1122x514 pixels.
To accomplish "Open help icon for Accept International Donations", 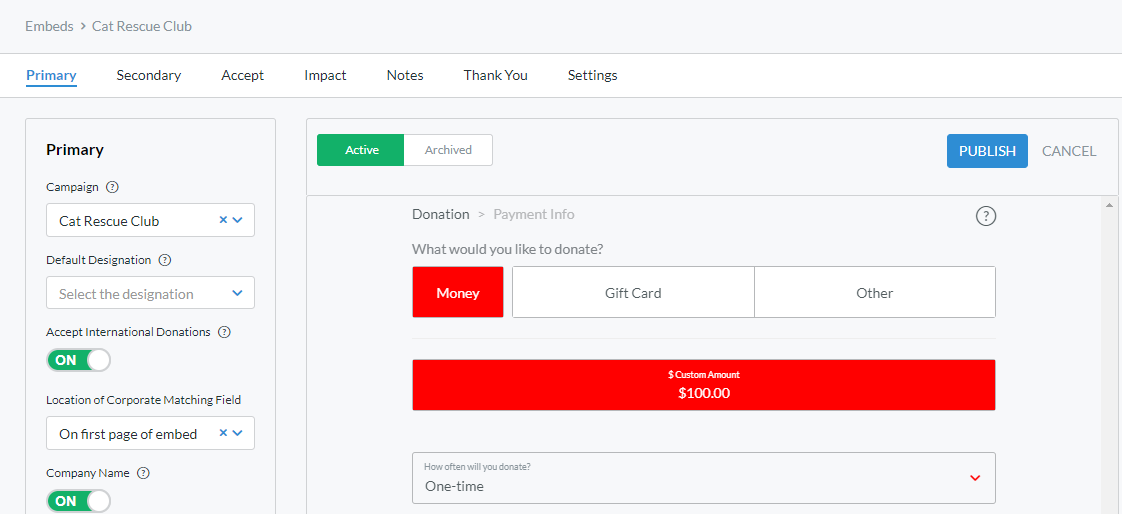I will (x=224, y=332).
